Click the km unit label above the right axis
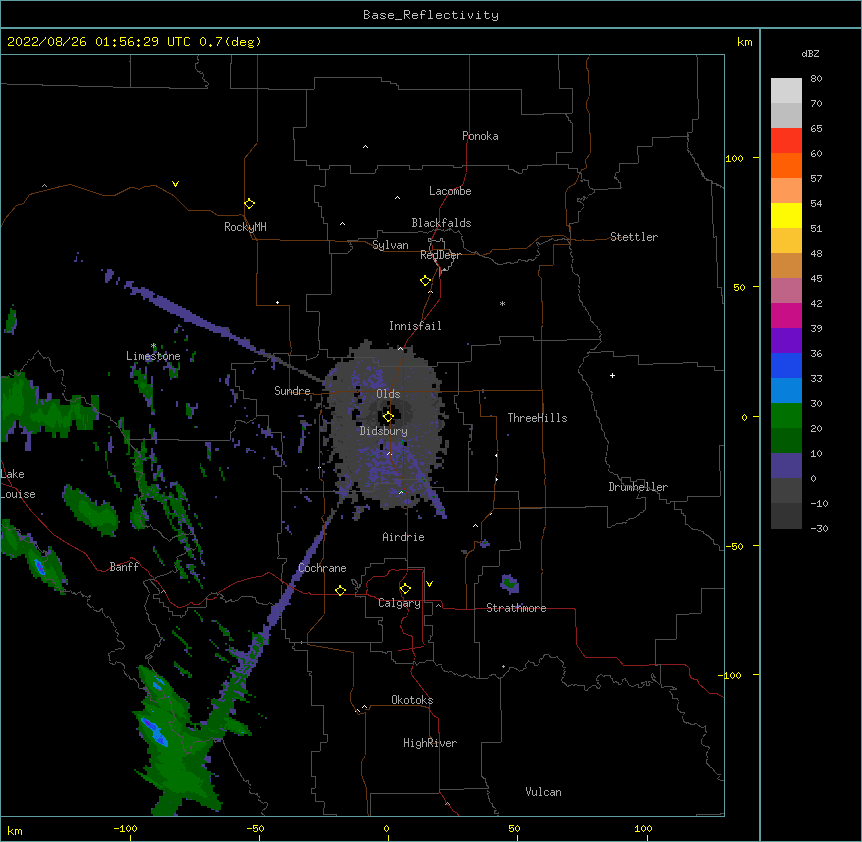The height and width of the screenshot is (842, 862). point(745,42)
